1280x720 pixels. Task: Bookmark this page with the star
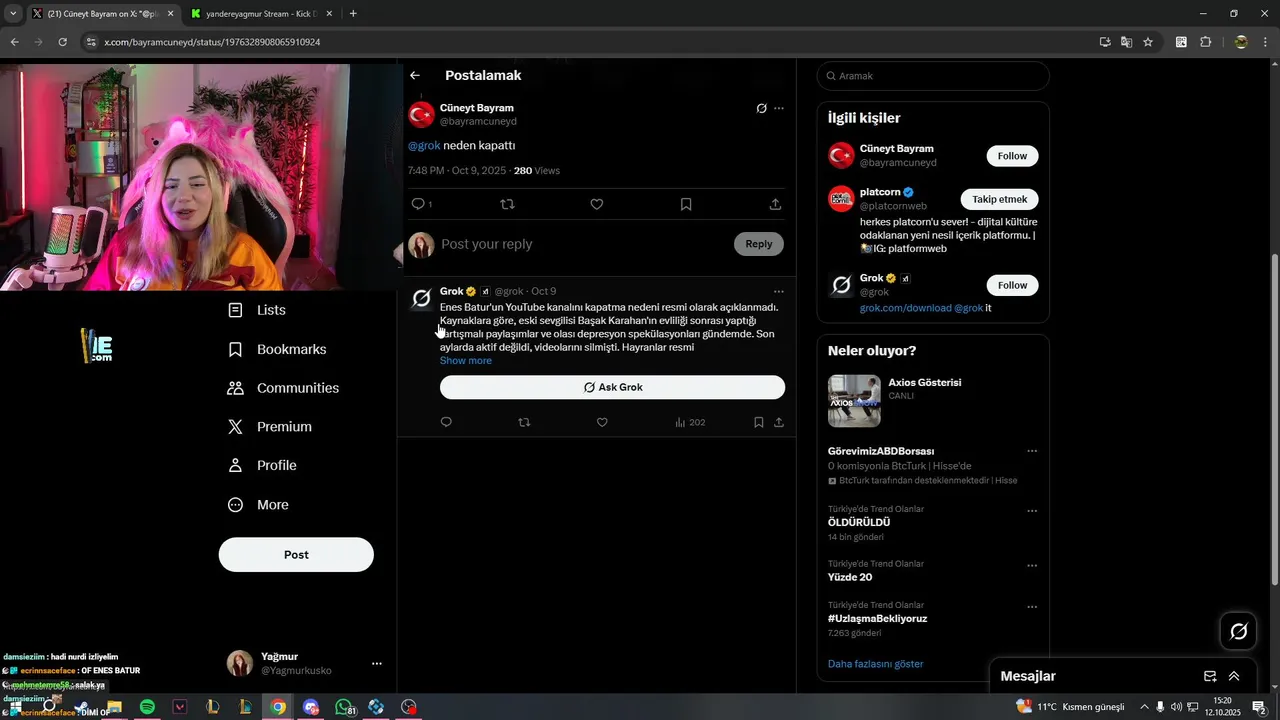tap(1148, 42)
